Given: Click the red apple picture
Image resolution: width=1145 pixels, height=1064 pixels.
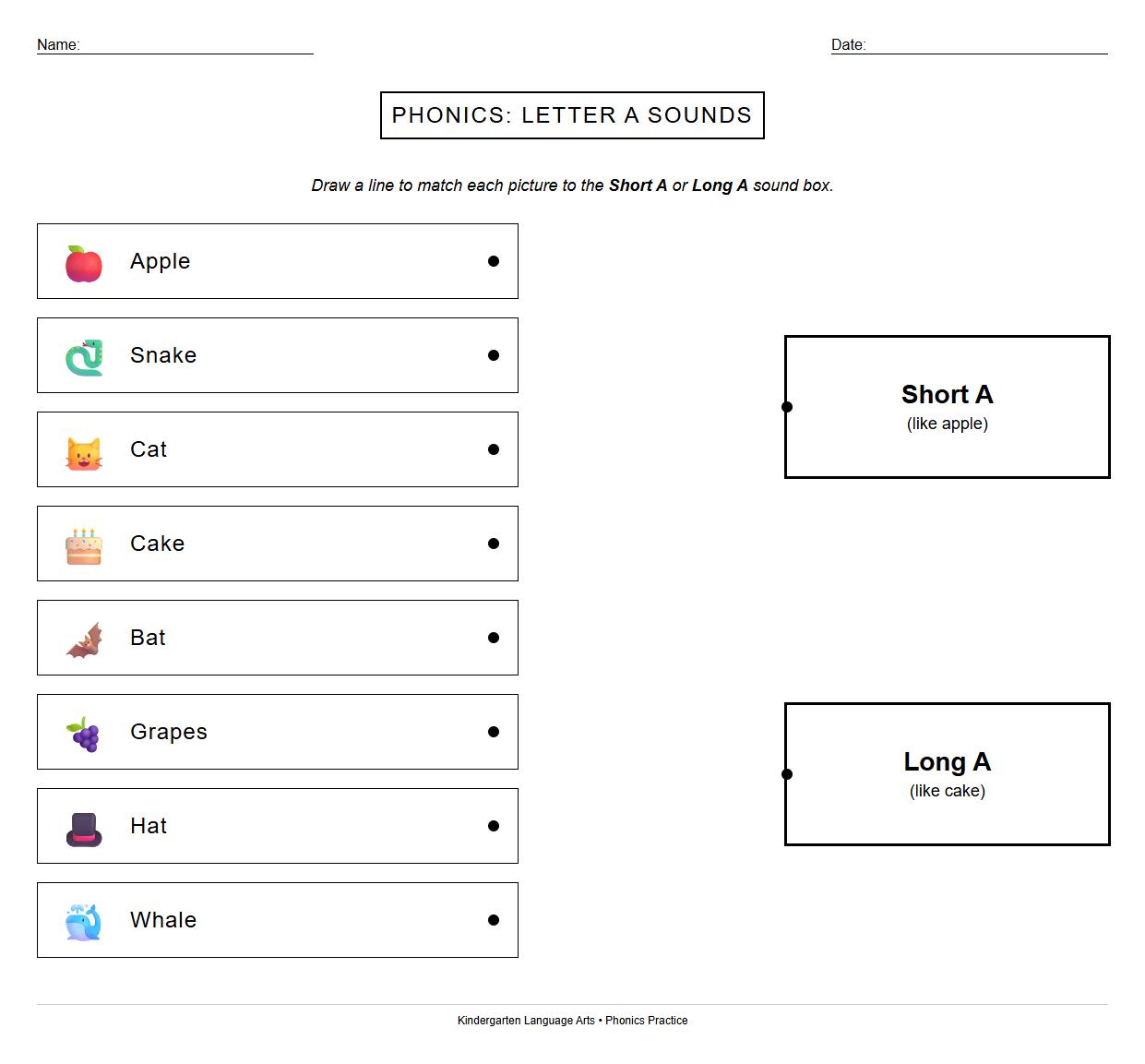Looking at the screenshot, I should click(84, 263).
